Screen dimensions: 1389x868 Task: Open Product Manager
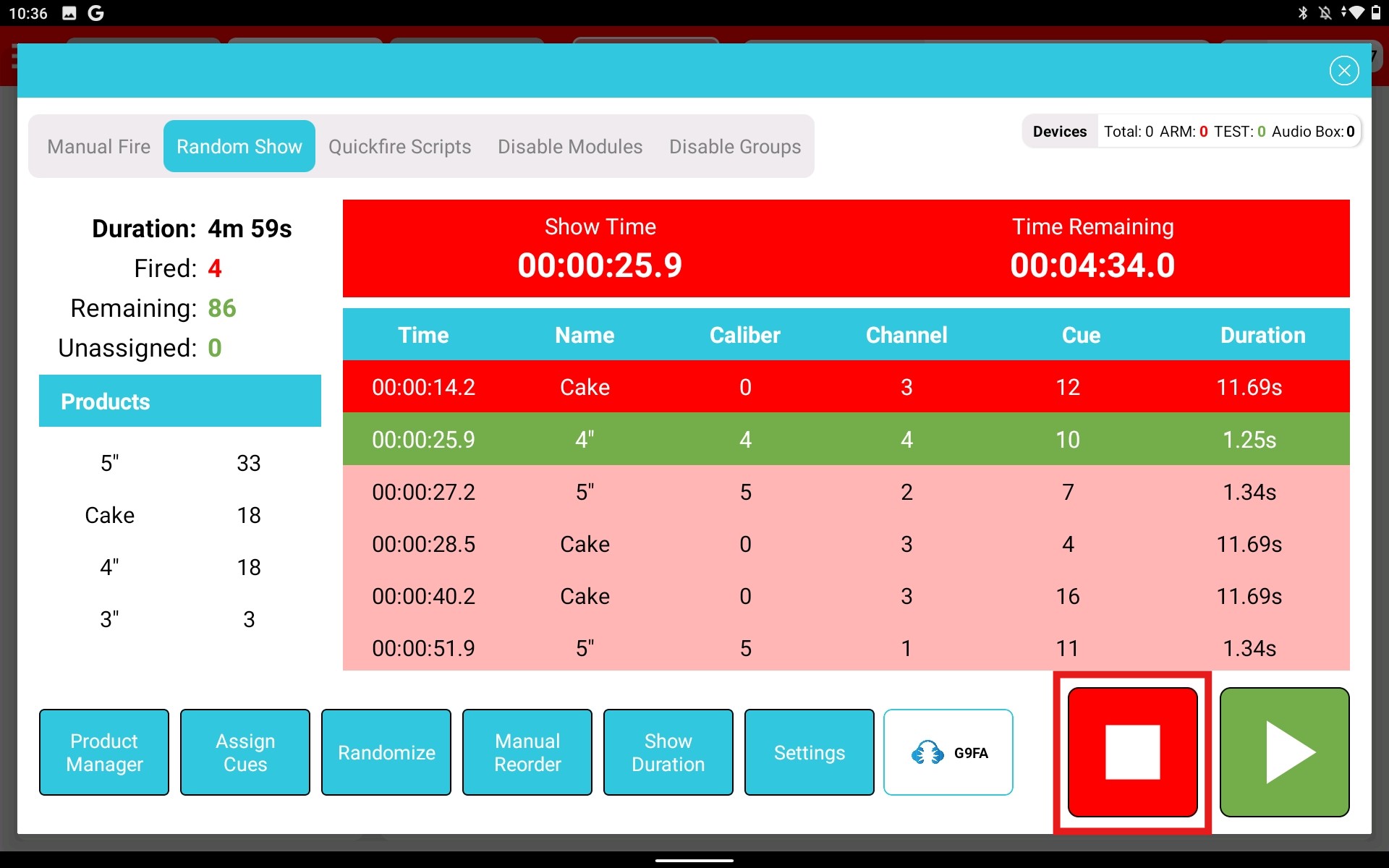pyautogui.click(x=104, y=752)
